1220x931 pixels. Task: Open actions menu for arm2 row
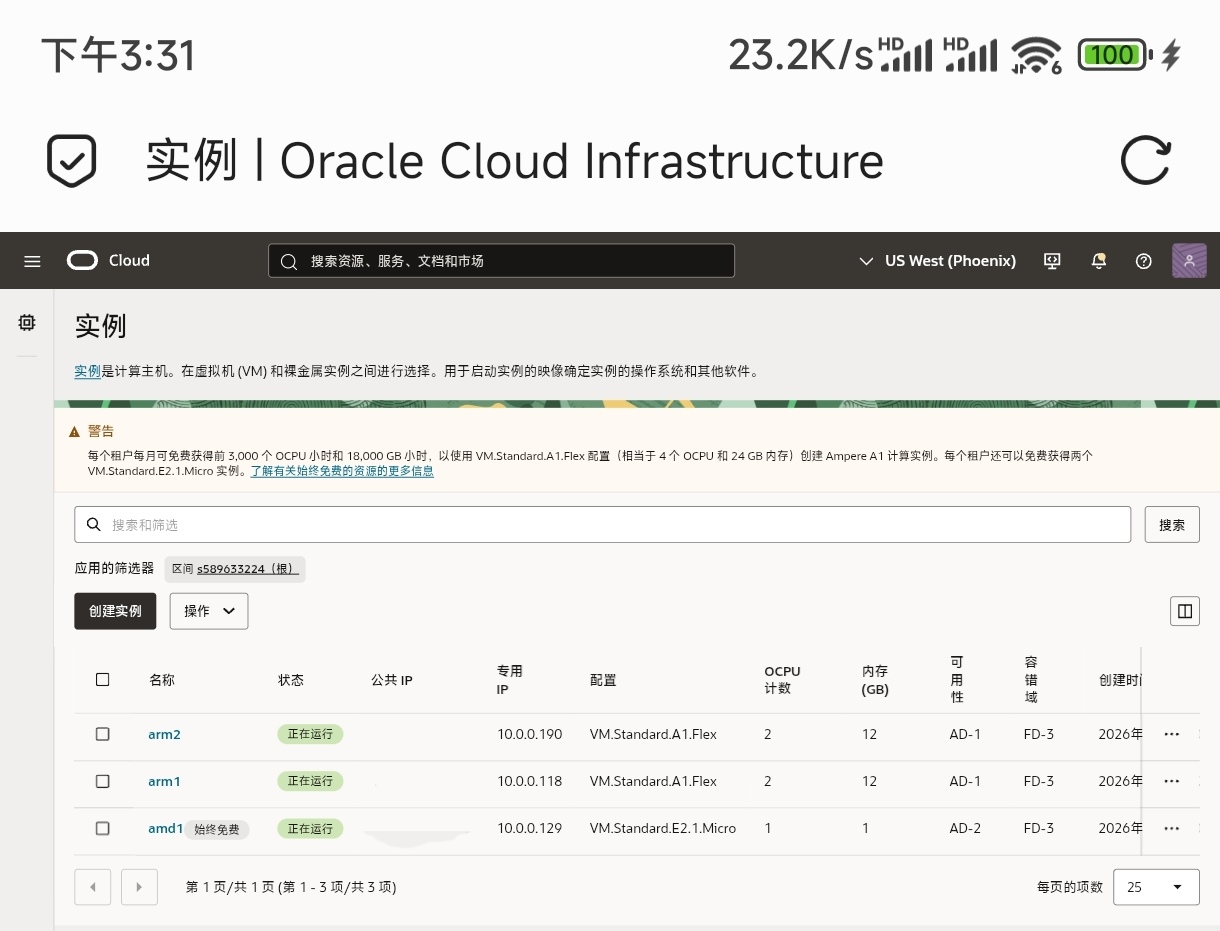point(1172,734)
